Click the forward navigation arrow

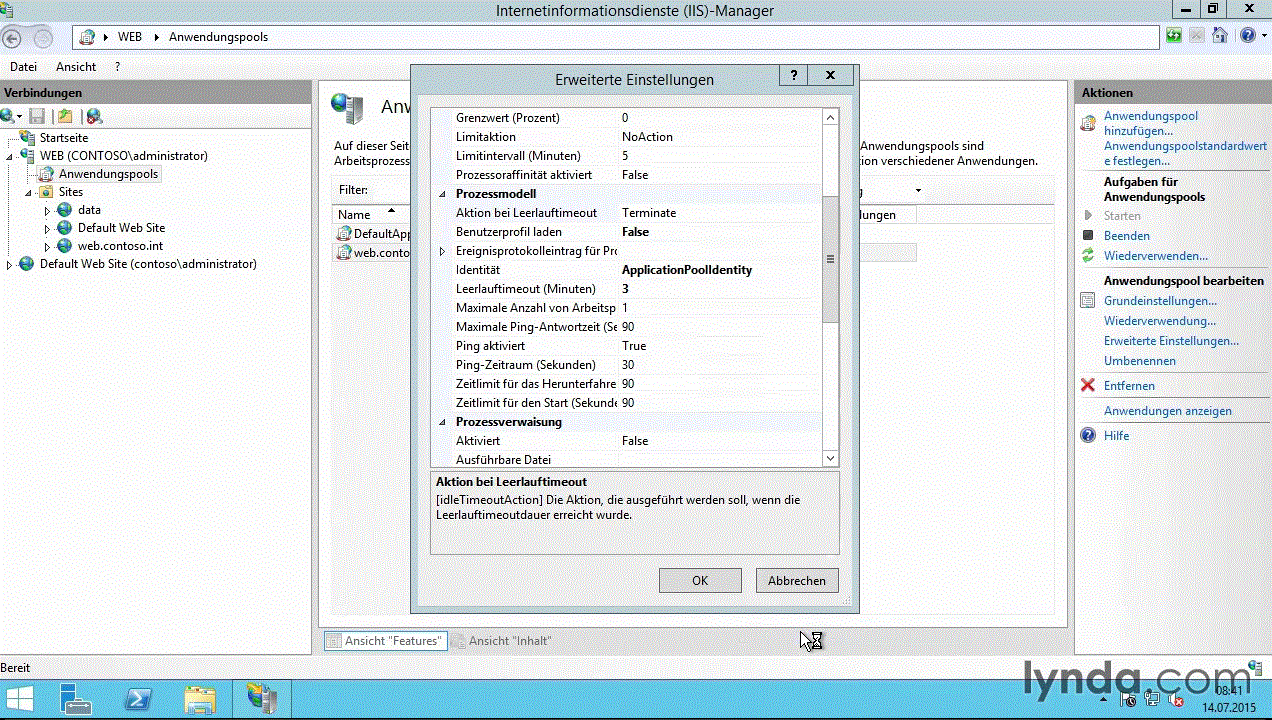tap(43, 38)
